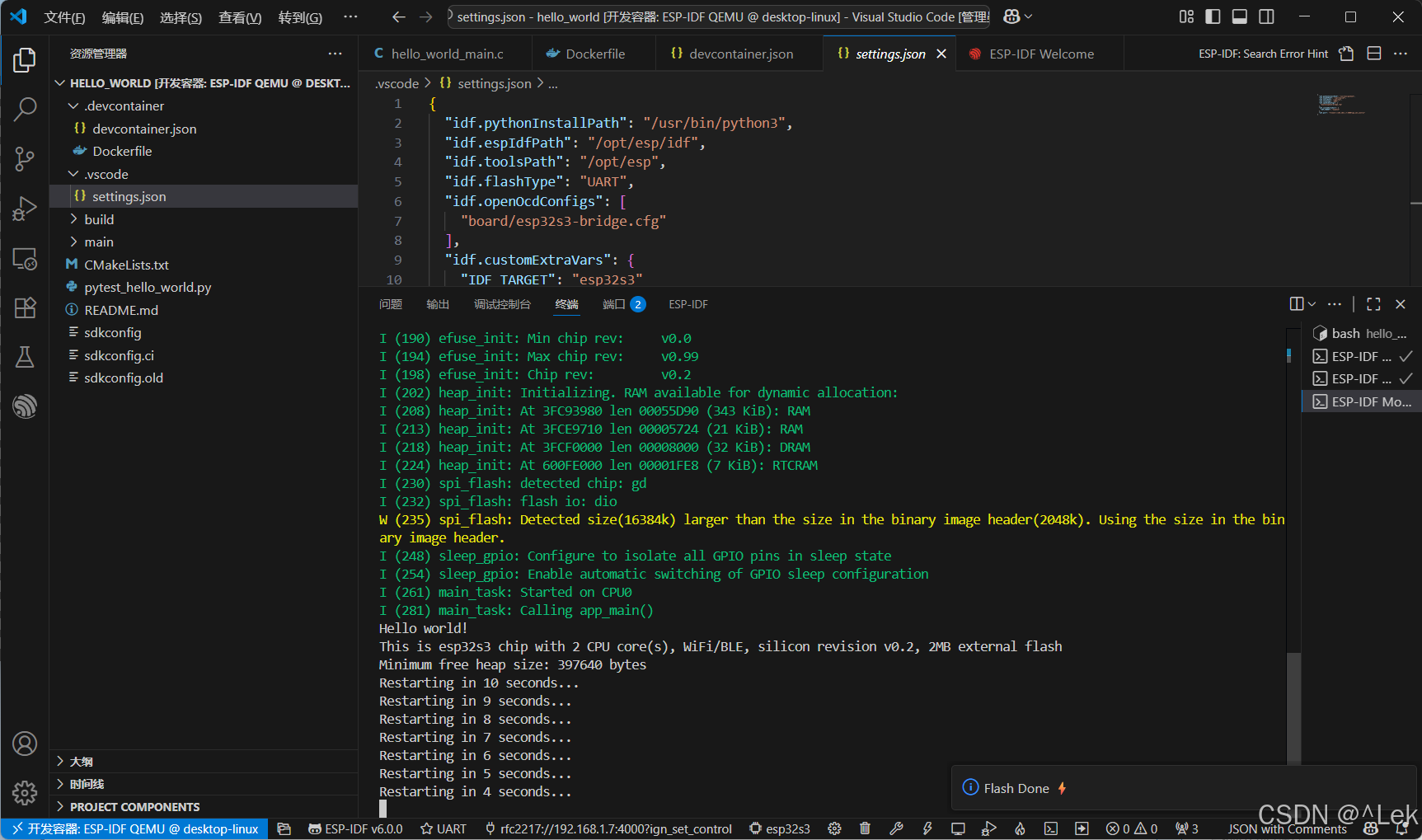Switch to the ESP-IDF panel tab
Screen dimensions: 1422x840
click(688, 304)
